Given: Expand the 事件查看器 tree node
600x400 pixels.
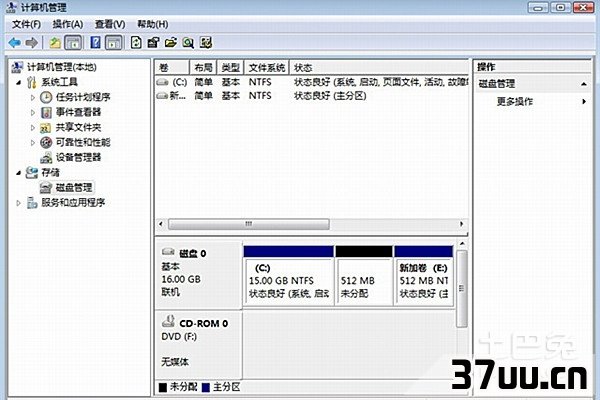Looking at the screenshot, I should click(33, 112).
